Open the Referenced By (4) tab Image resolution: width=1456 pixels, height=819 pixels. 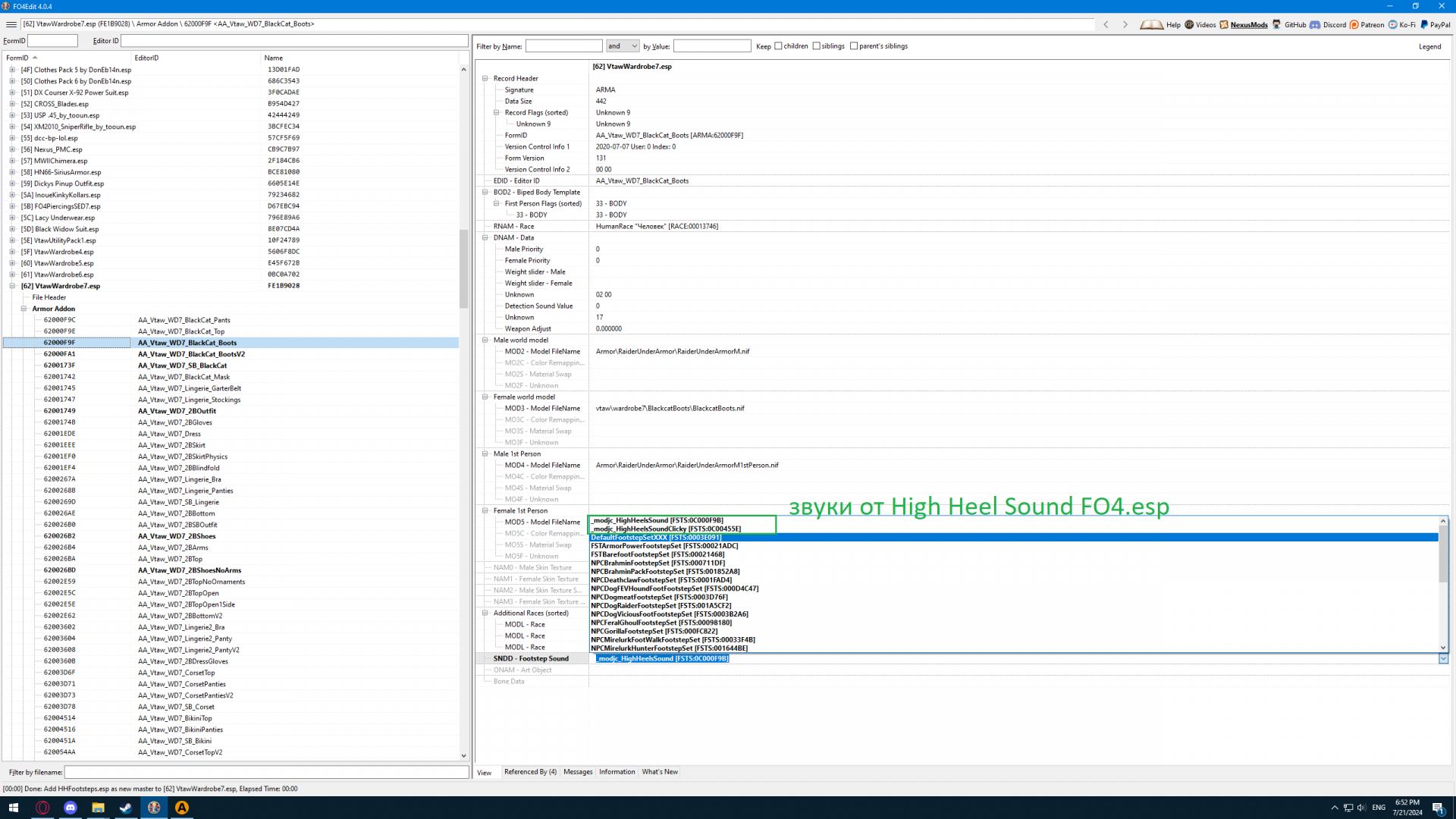click(x=530, y=772)
